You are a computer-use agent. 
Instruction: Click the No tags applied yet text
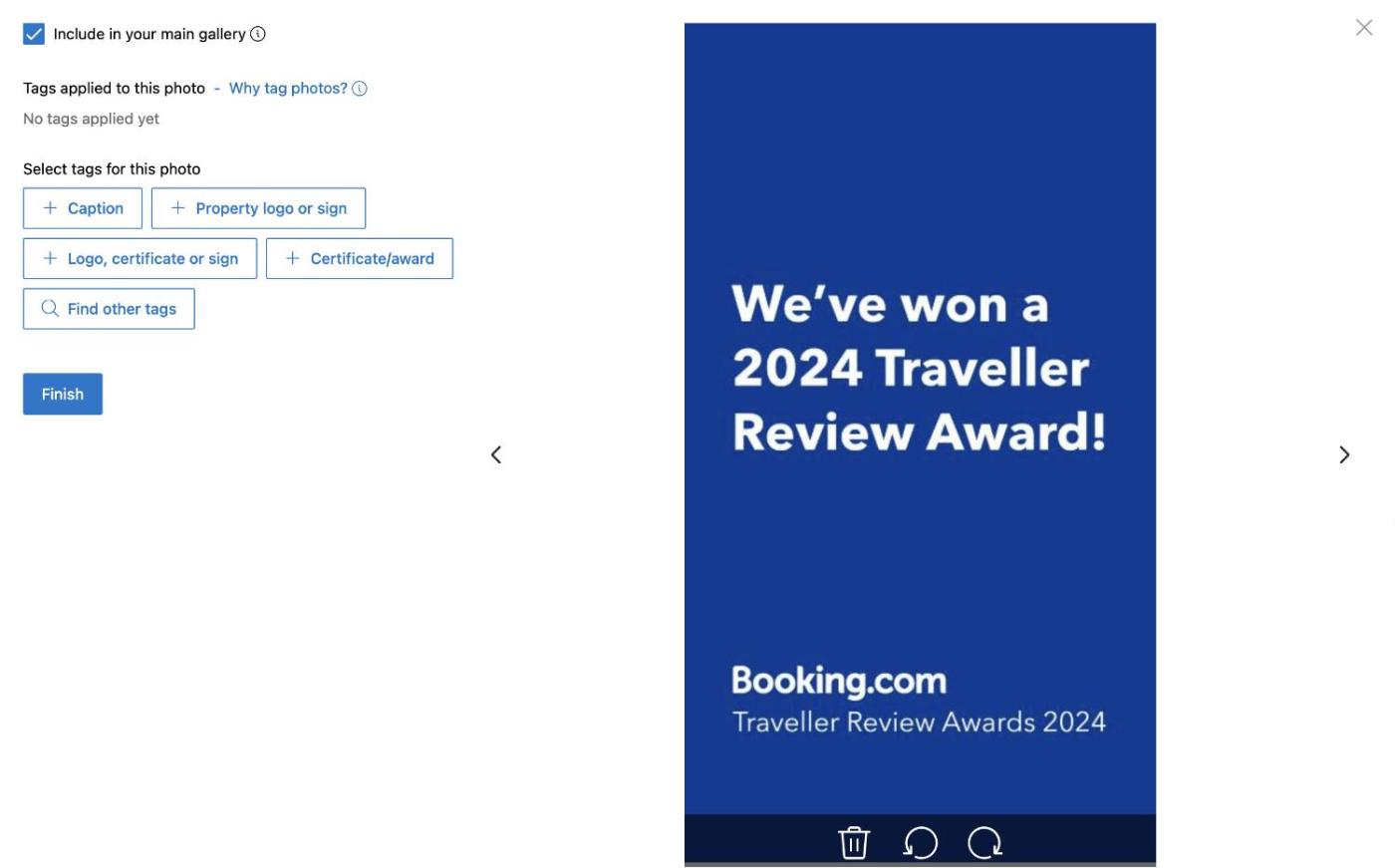(x=91, y=119)
